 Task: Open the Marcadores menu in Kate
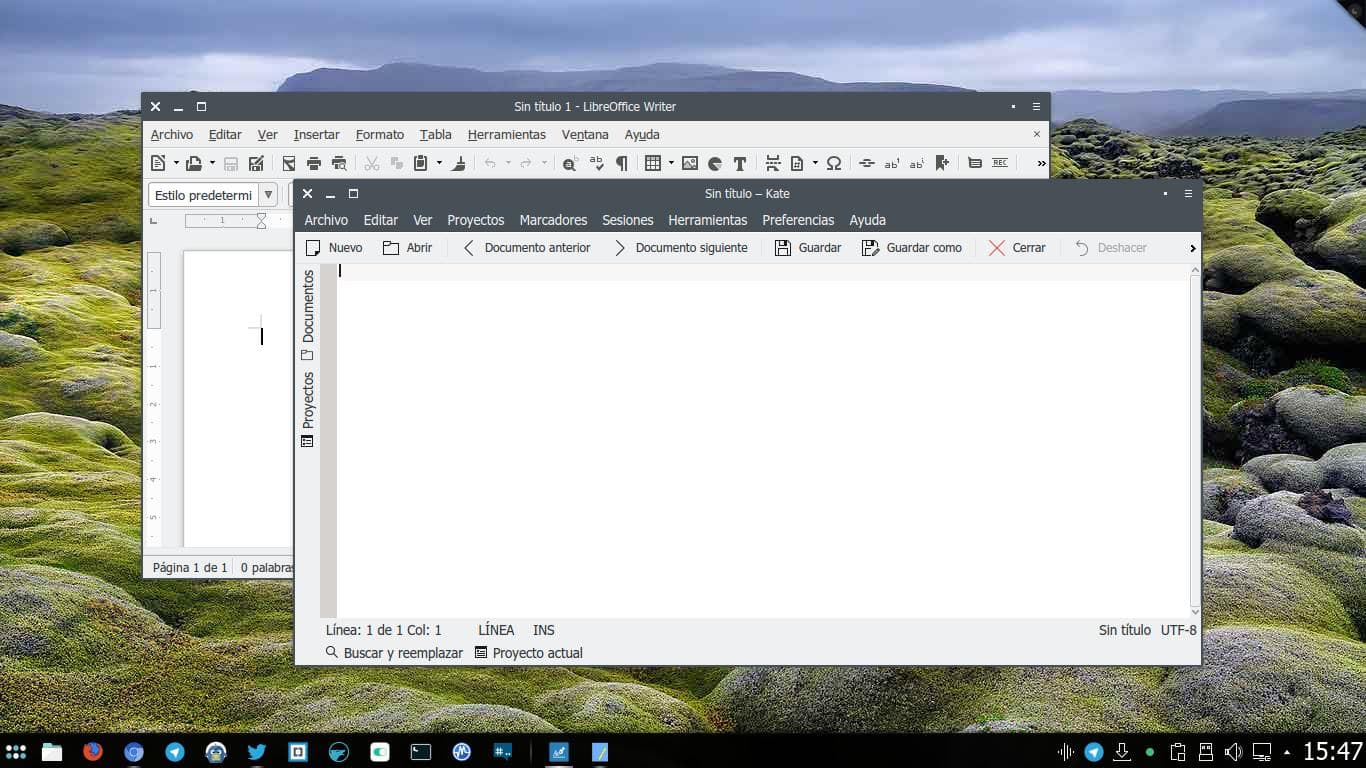[553, 220]
